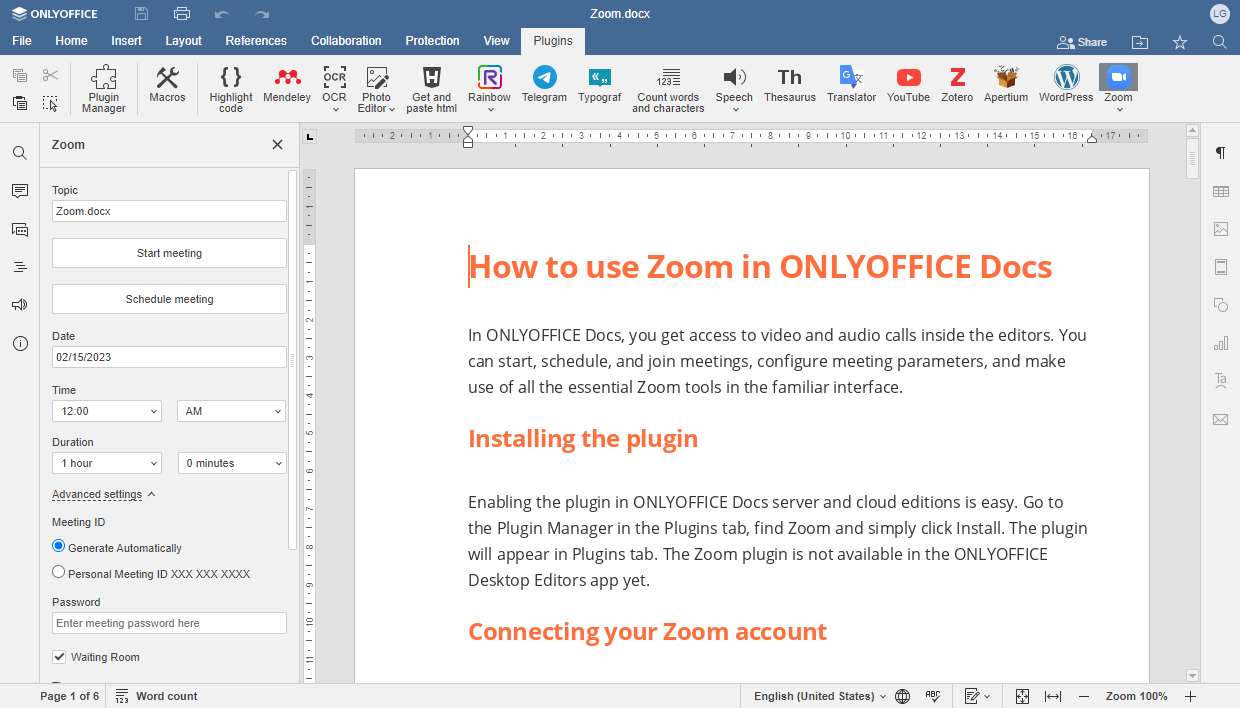
Task: Open the document language selector English (United States)
Action: point(820,696)
